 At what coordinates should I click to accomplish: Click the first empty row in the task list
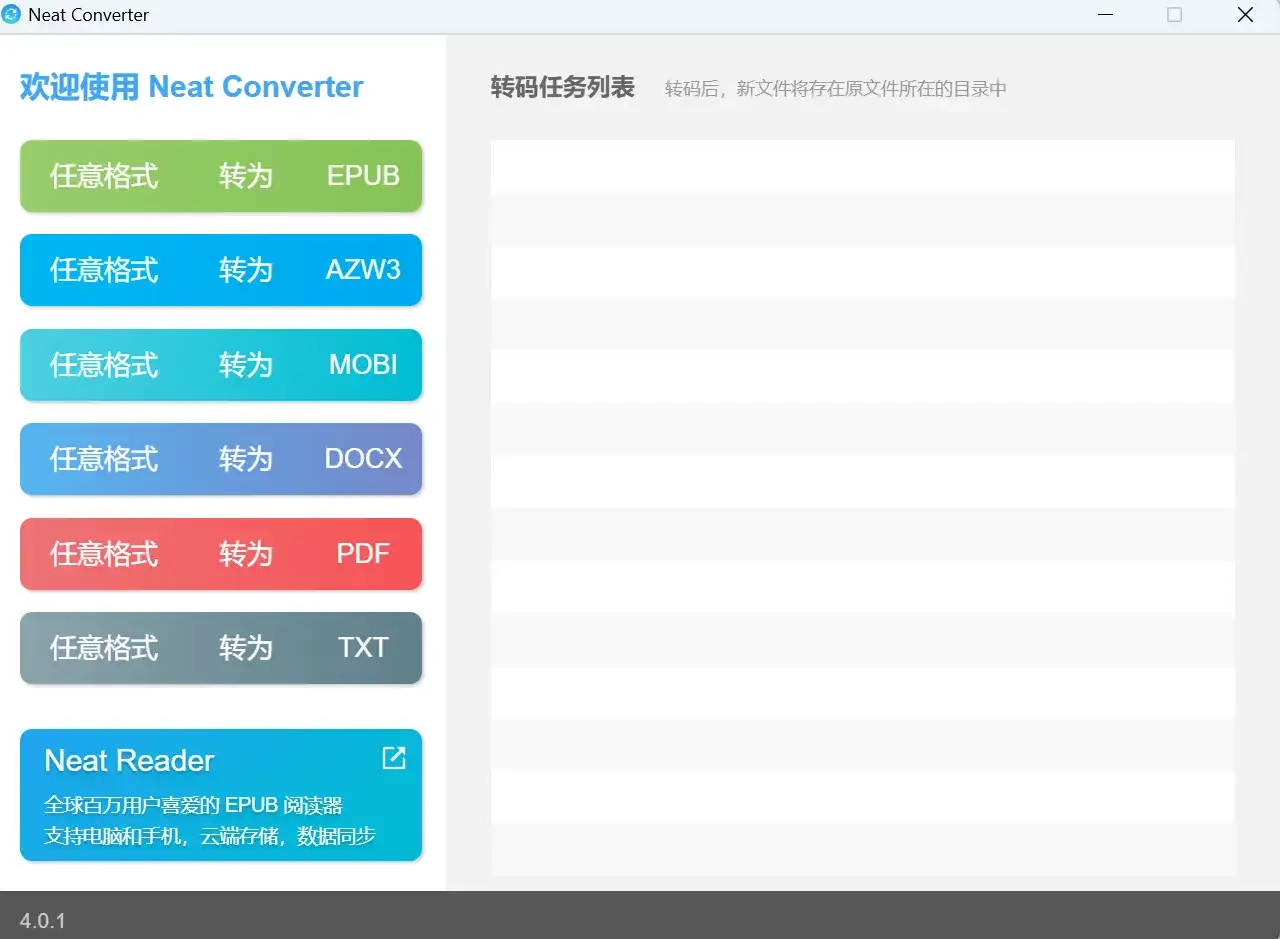(862, 166)
